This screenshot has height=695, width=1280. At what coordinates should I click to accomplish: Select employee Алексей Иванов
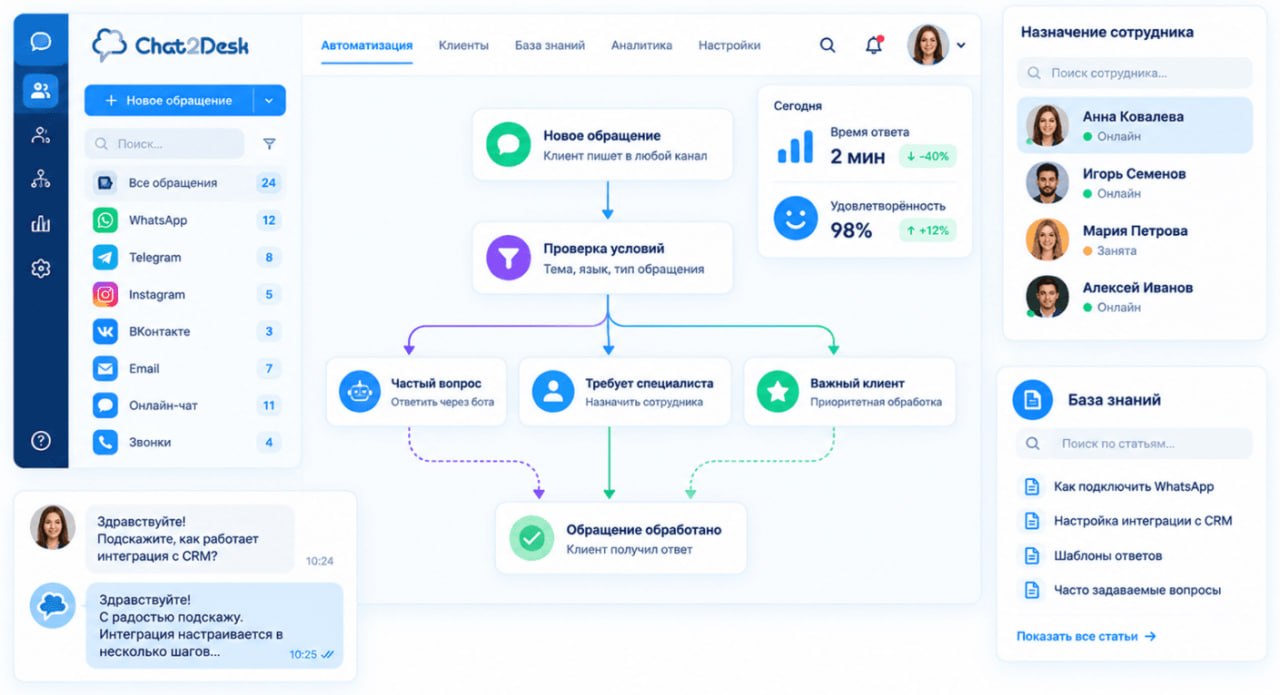tap(1134, 296)
